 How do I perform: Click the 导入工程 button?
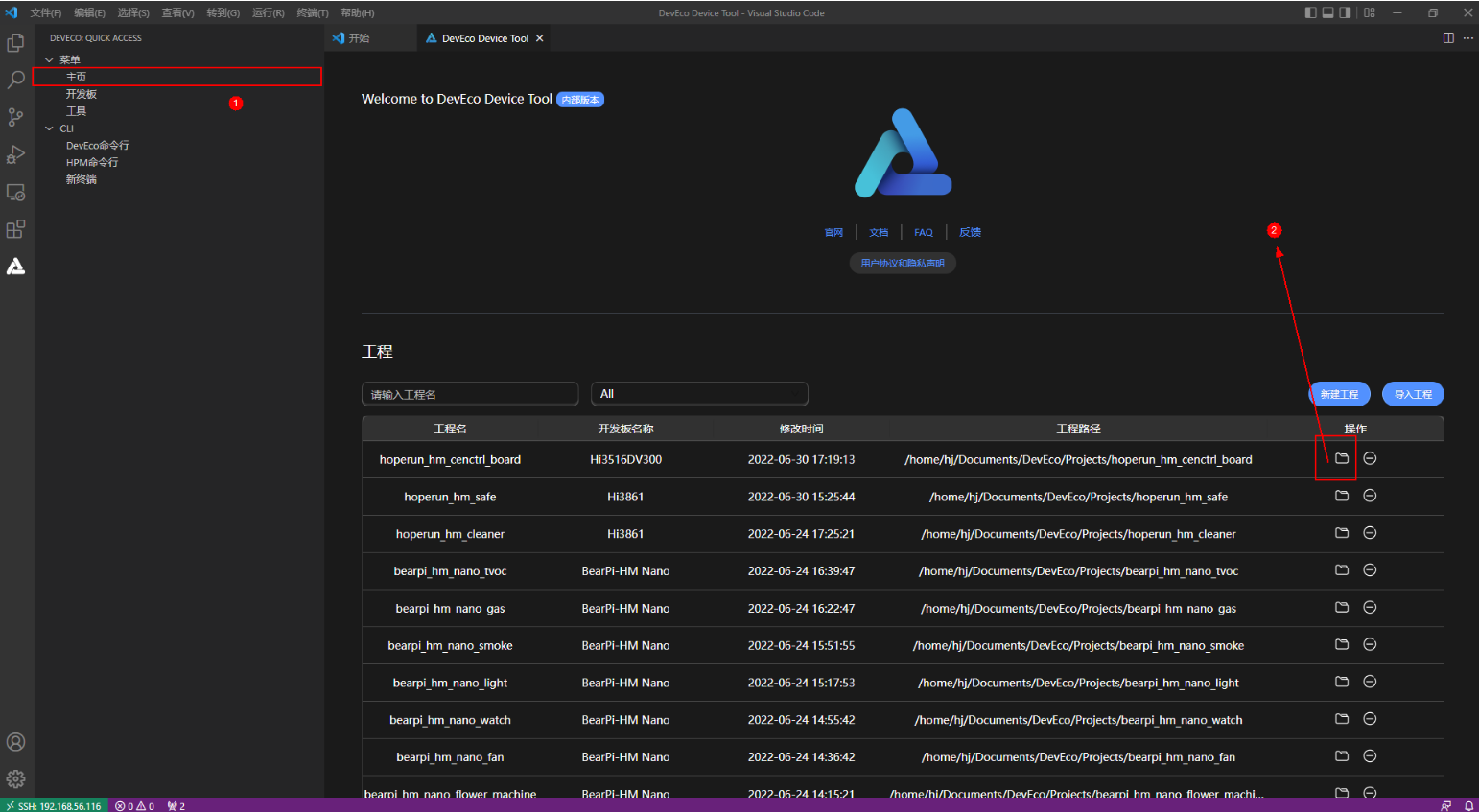tap(1413, 394)
